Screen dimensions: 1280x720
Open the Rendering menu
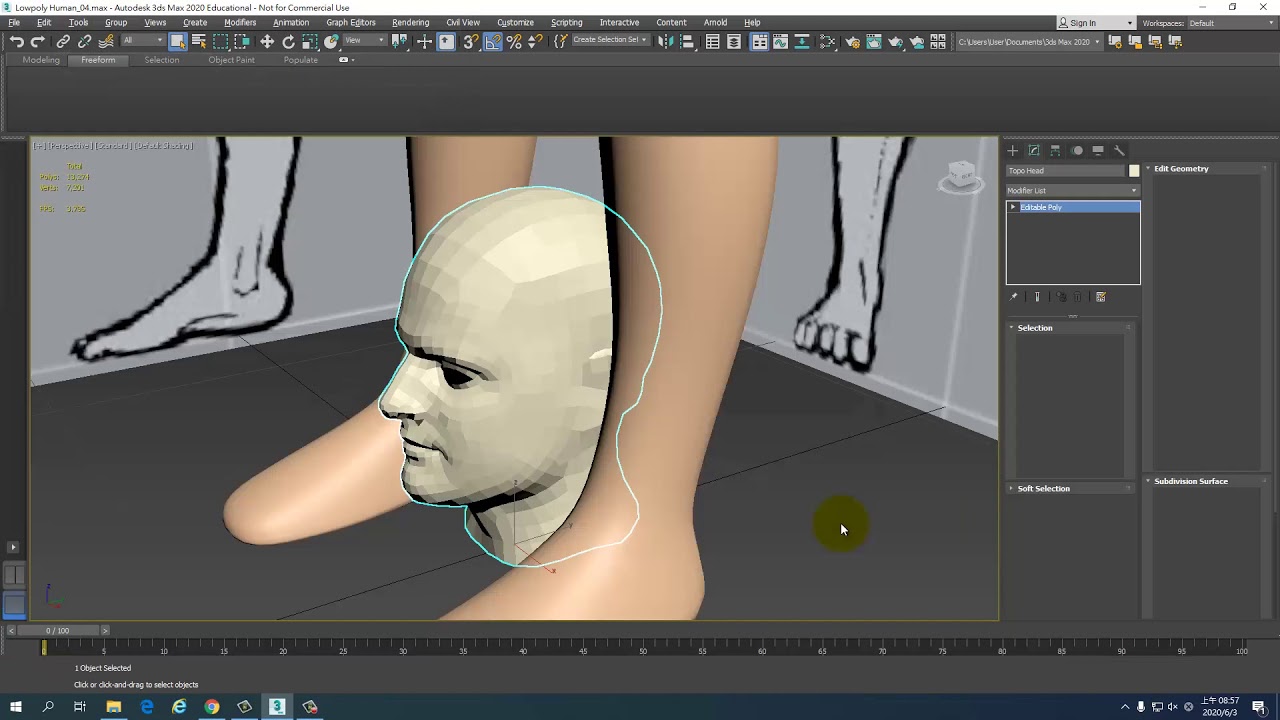(x=410, y=22)
